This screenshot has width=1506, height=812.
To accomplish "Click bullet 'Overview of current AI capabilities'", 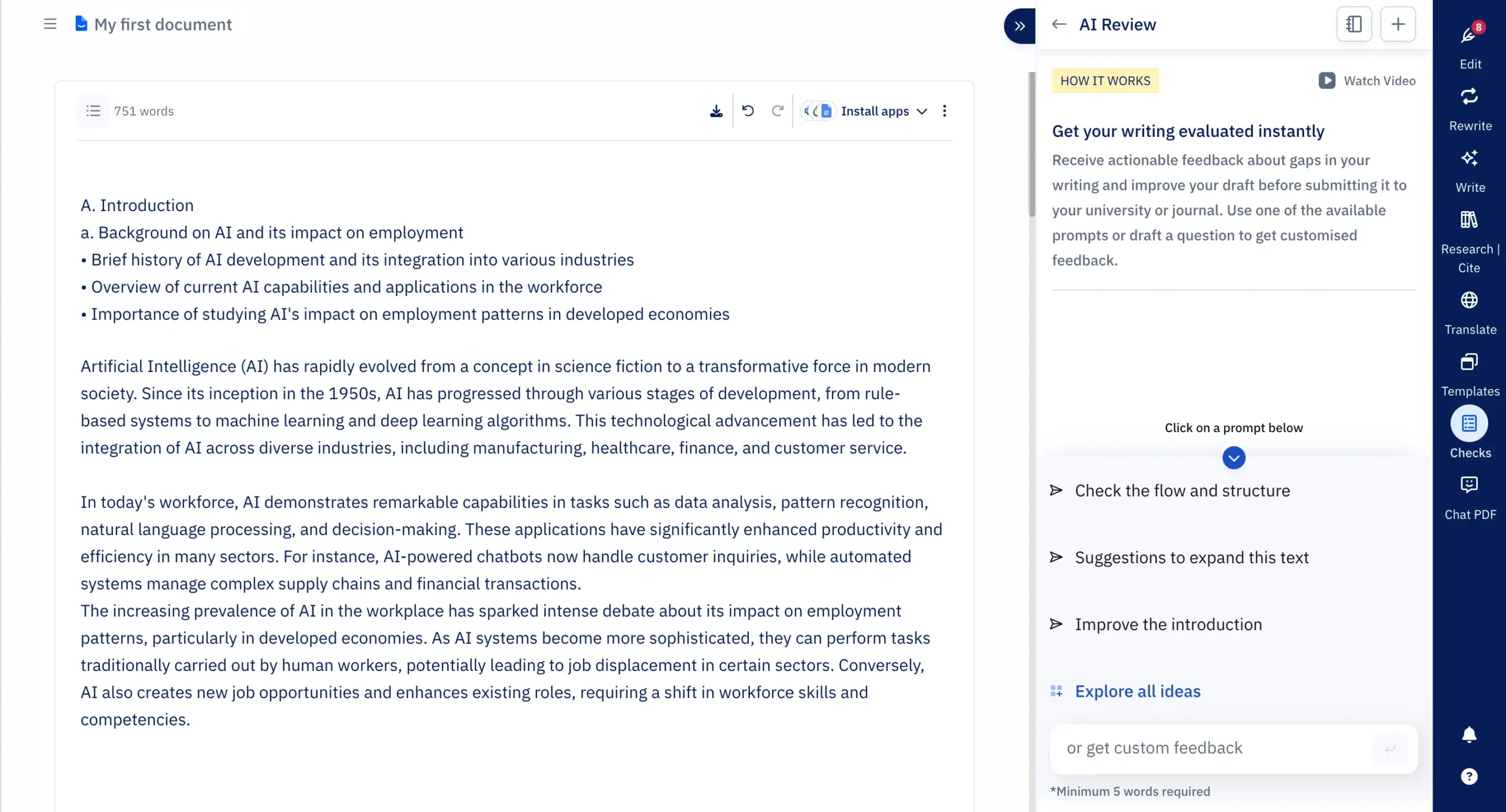I will tap(341, 286).
